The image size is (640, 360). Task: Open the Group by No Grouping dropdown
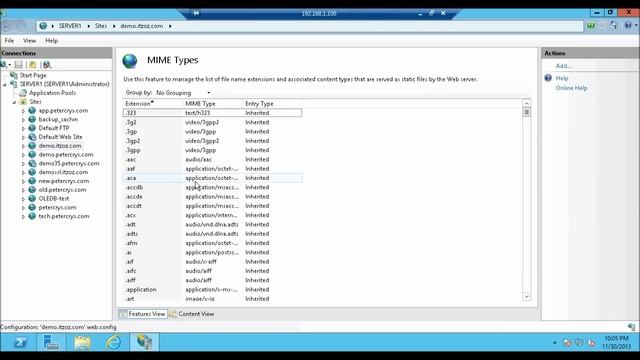point(183,93)
